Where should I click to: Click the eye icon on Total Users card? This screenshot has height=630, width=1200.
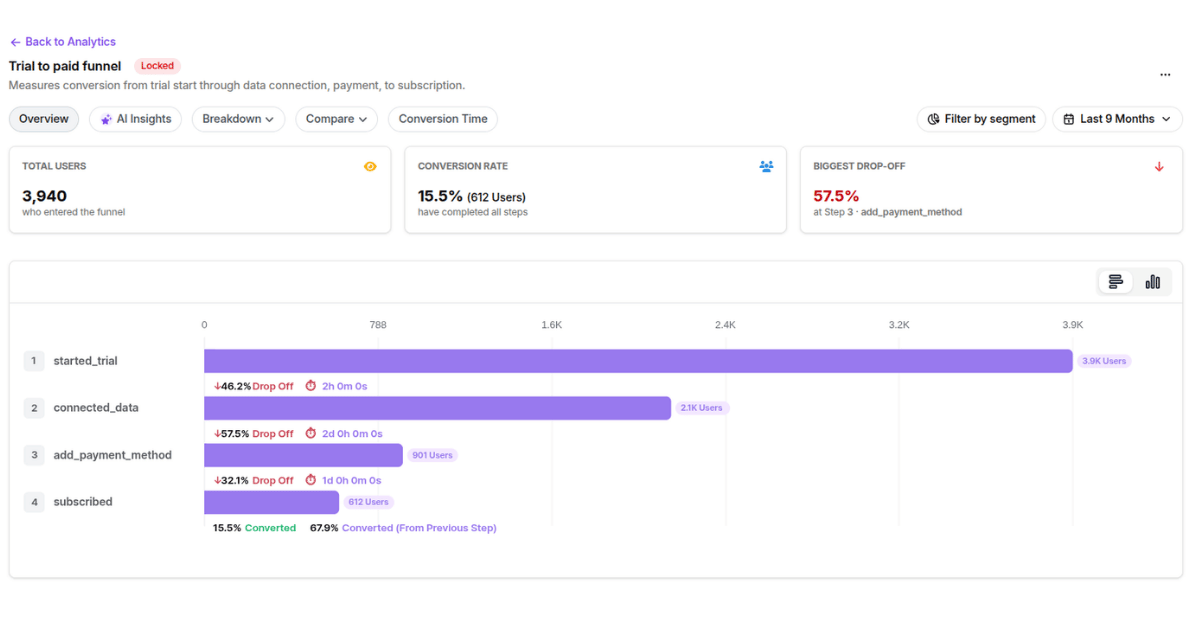coord(370,167)
